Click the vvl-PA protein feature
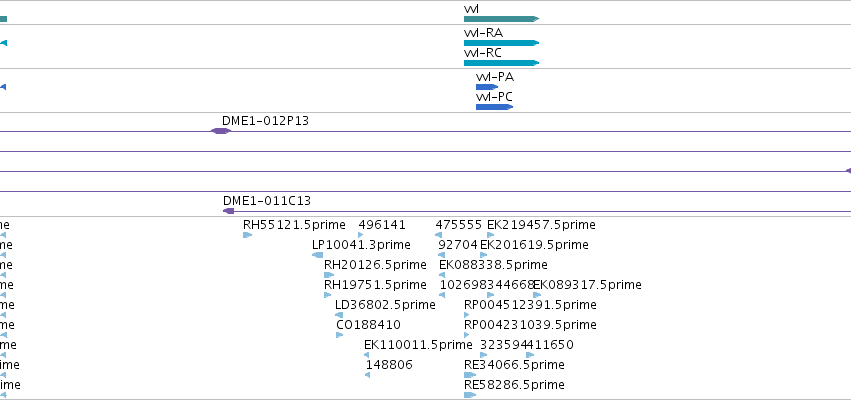The height and width of the screenshot is (400, 851). 487,87
